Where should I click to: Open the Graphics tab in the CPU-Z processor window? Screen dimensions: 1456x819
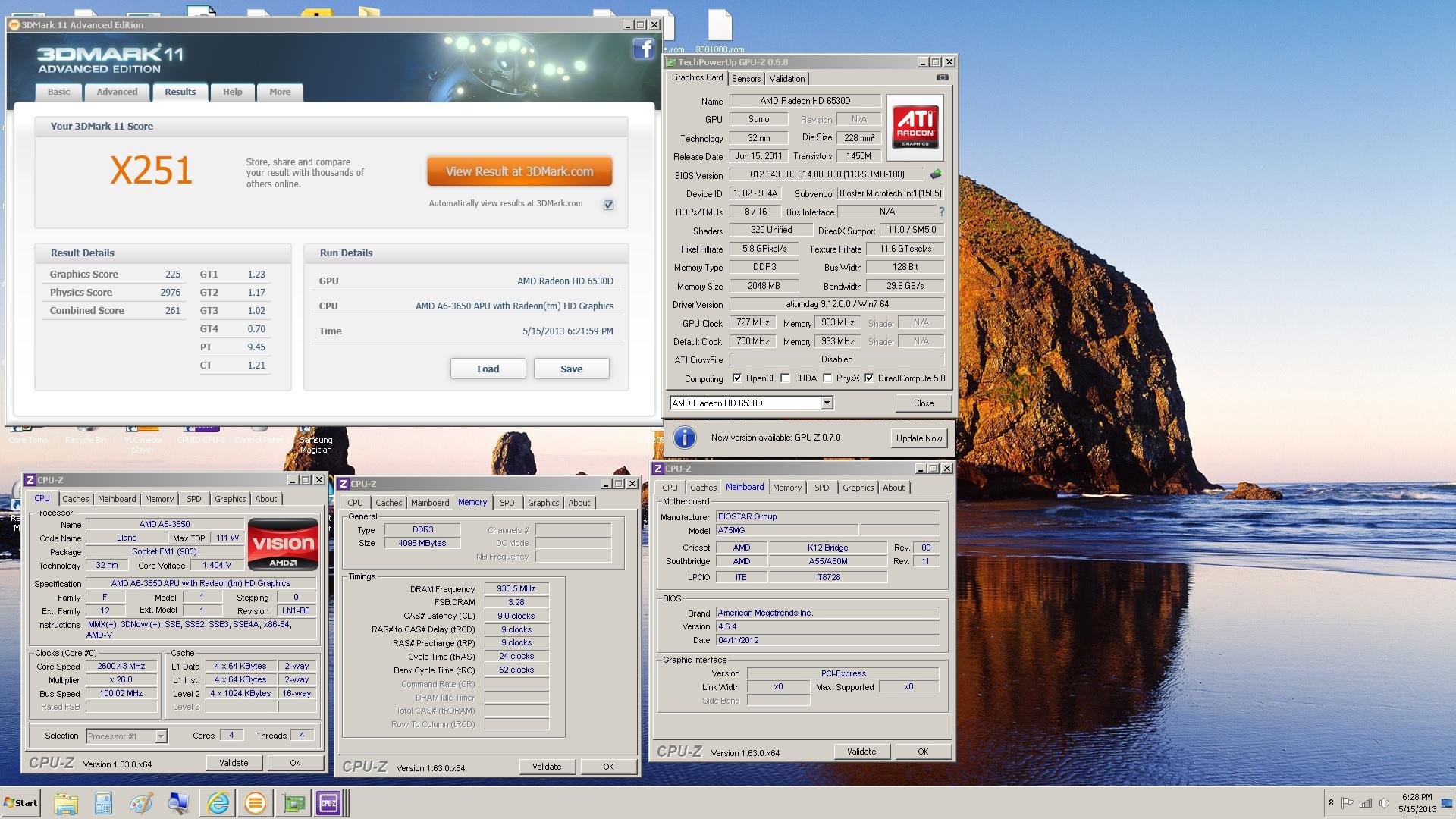click(230, 499)
